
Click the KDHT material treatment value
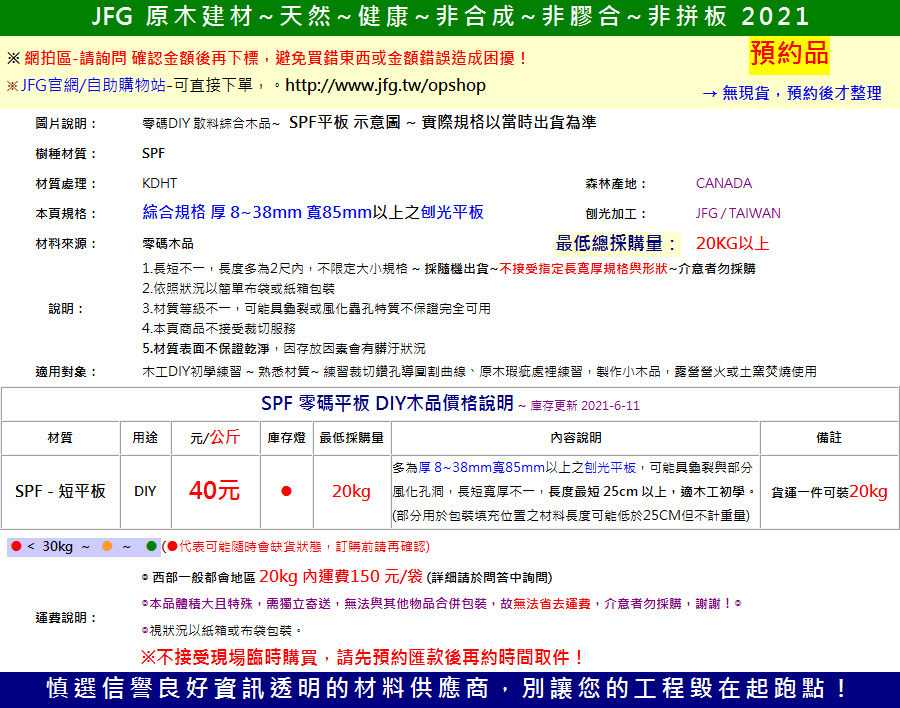[x=160, y=183]
